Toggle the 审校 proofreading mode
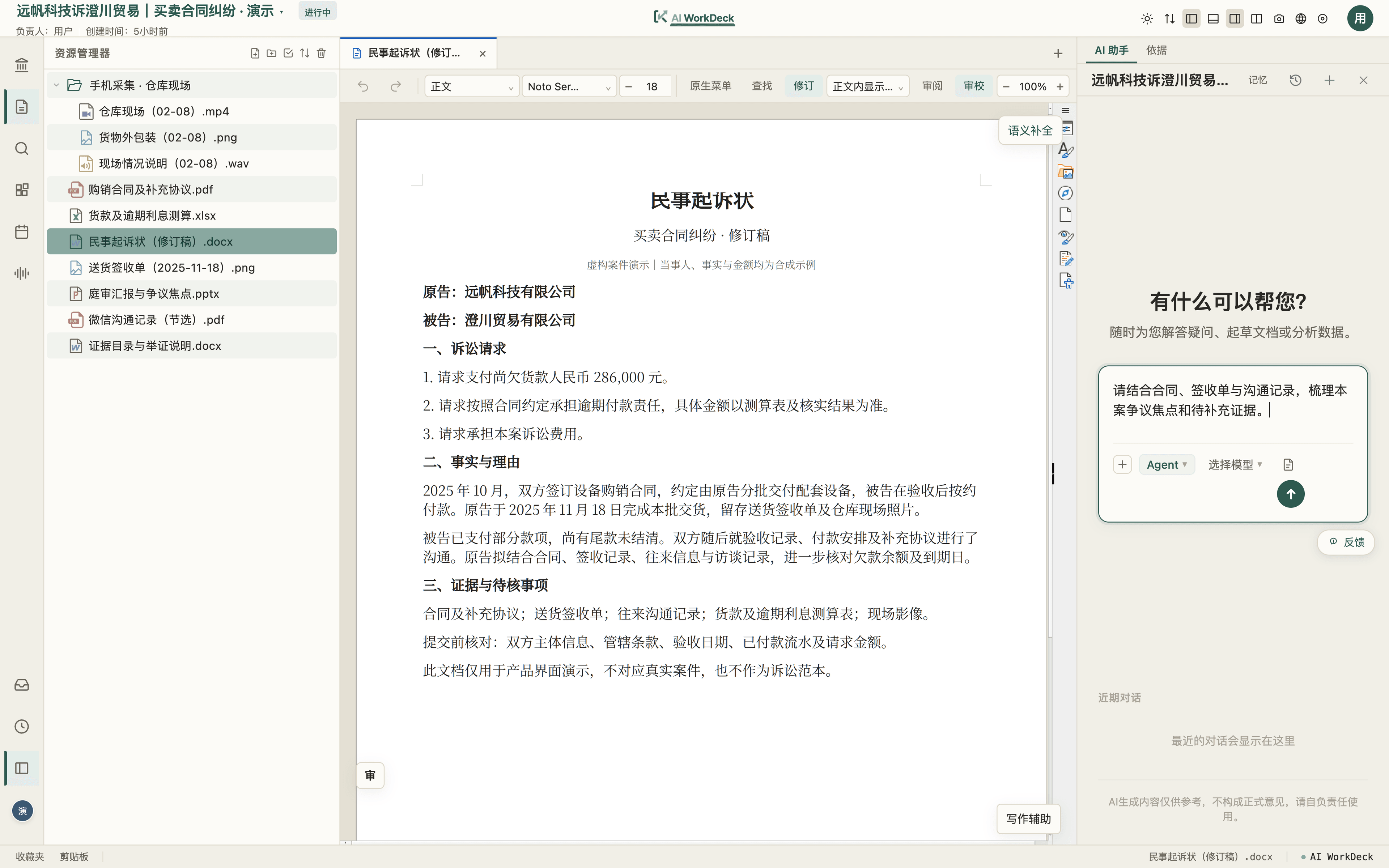This screenshot has height=868, width=1389. [x=973, y=86]
